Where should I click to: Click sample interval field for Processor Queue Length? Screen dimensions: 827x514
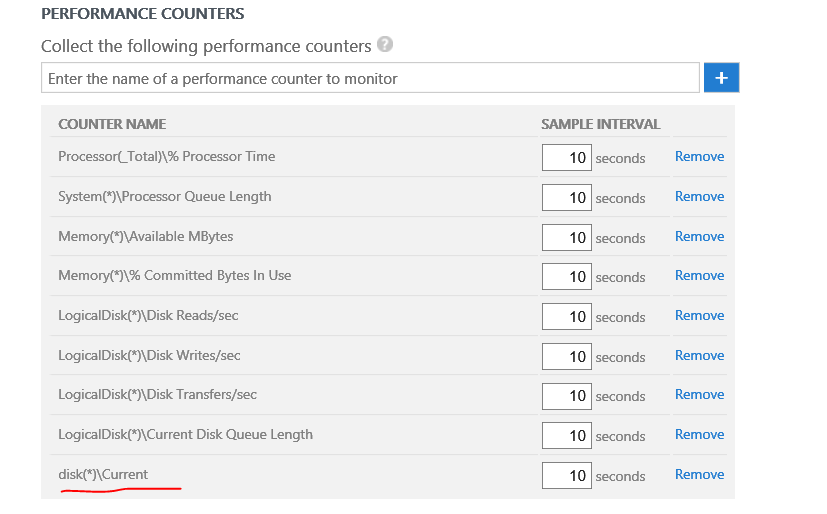click(x=566, y=198)
